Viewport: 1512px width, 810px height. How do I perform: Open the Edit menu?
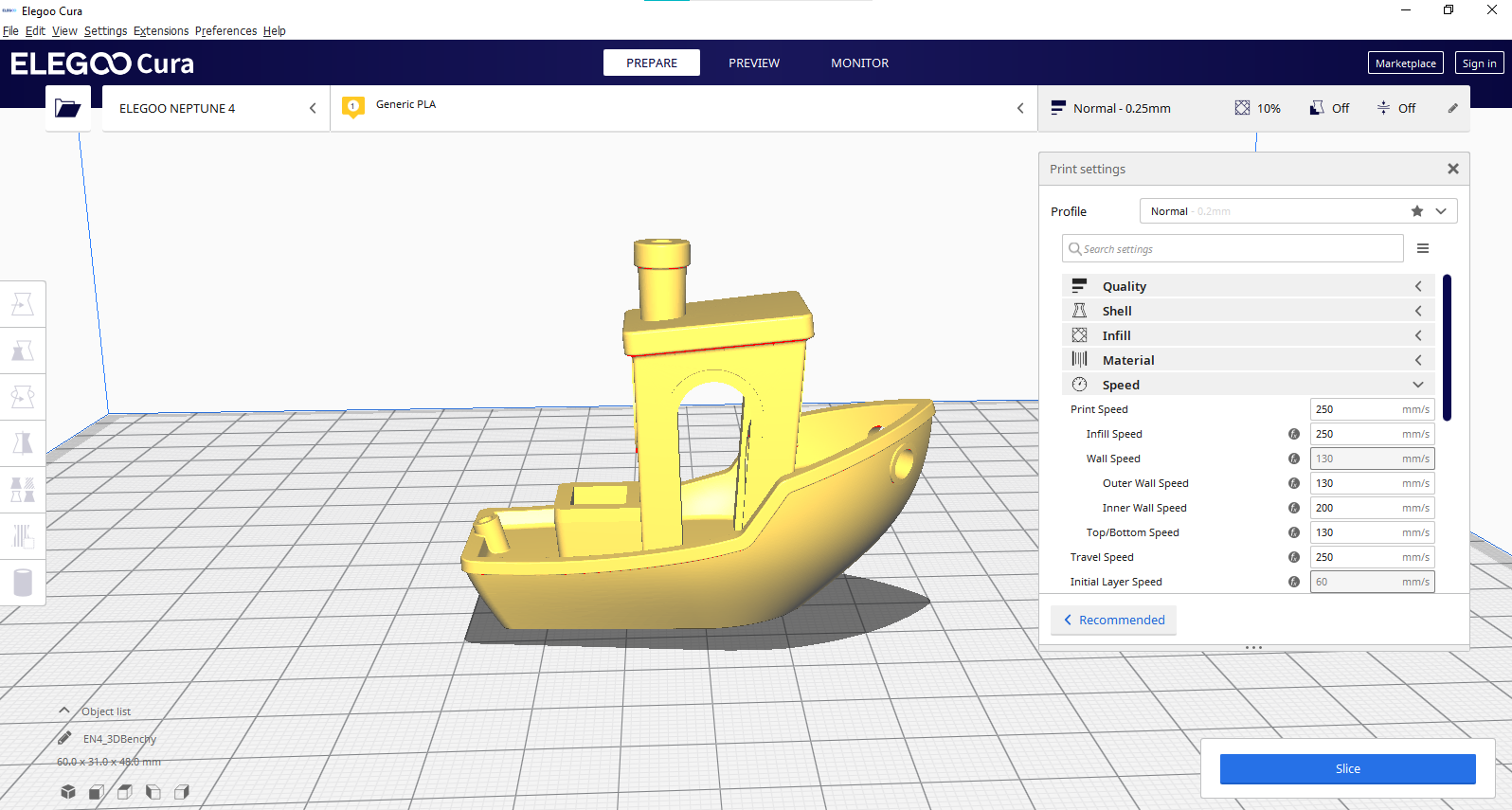coord(35,31)
